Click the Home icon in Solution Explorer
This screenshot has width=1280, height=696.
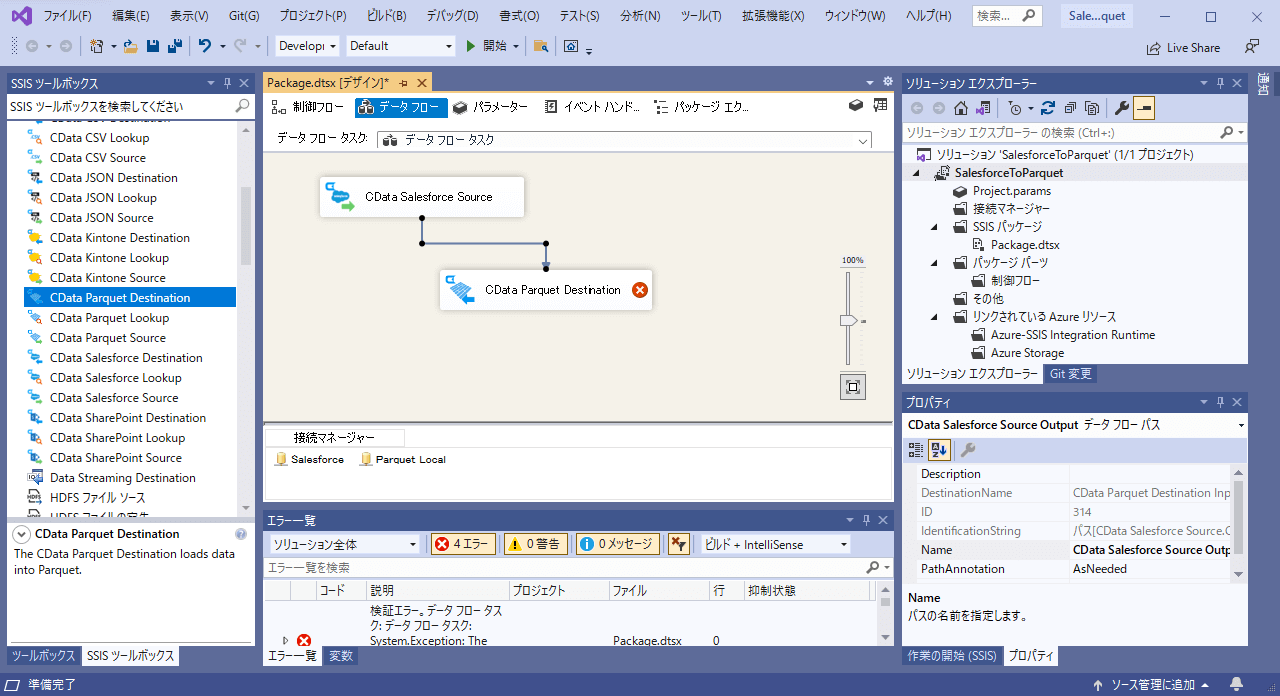tap(961, 108)
